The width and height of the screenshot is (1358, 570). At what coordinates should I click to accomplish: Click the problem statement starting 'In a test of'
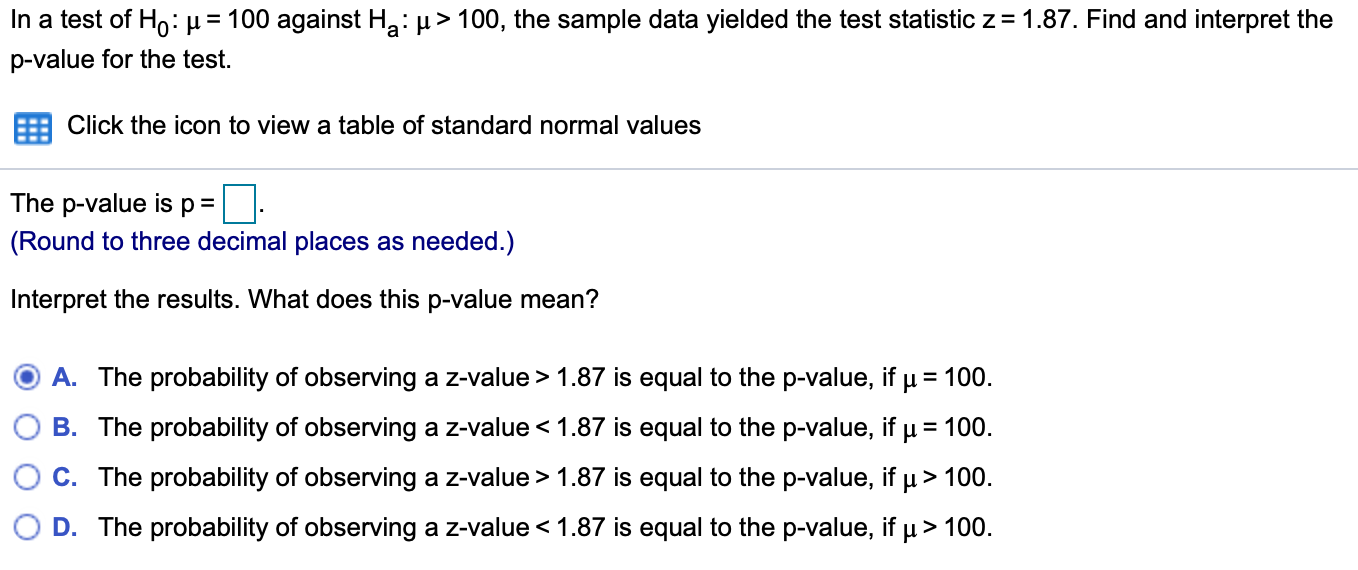[x=672, y=21]
